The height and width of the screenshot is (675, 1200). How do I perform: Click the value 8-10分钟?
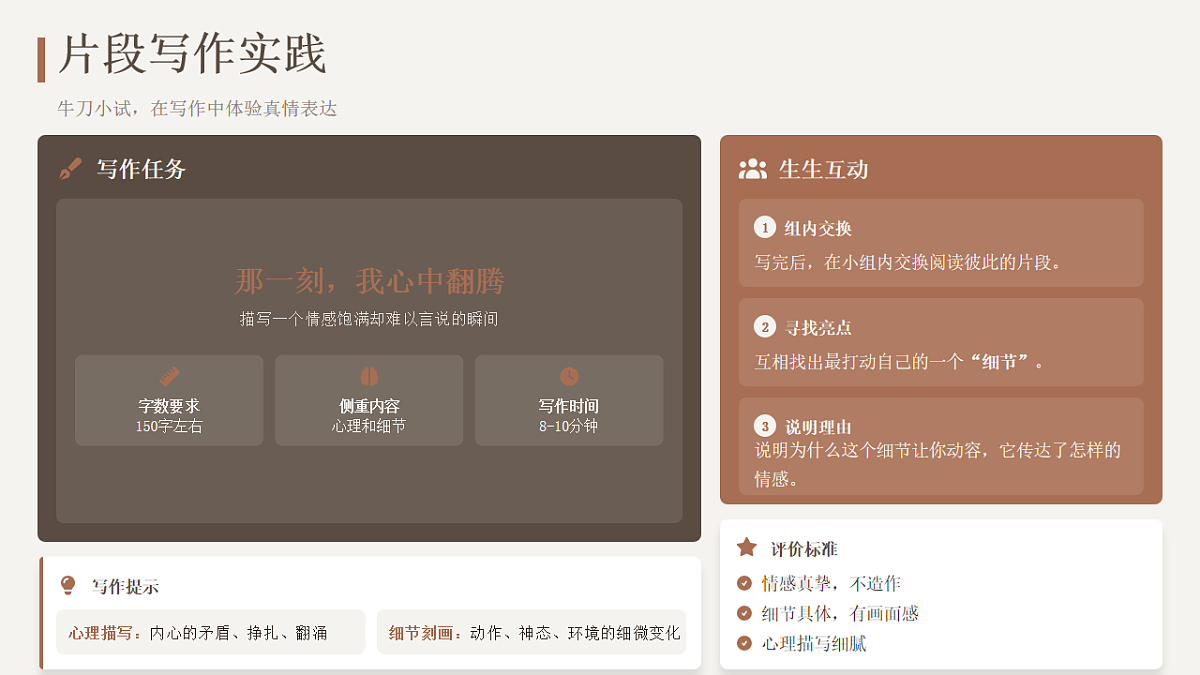(569, 426)
